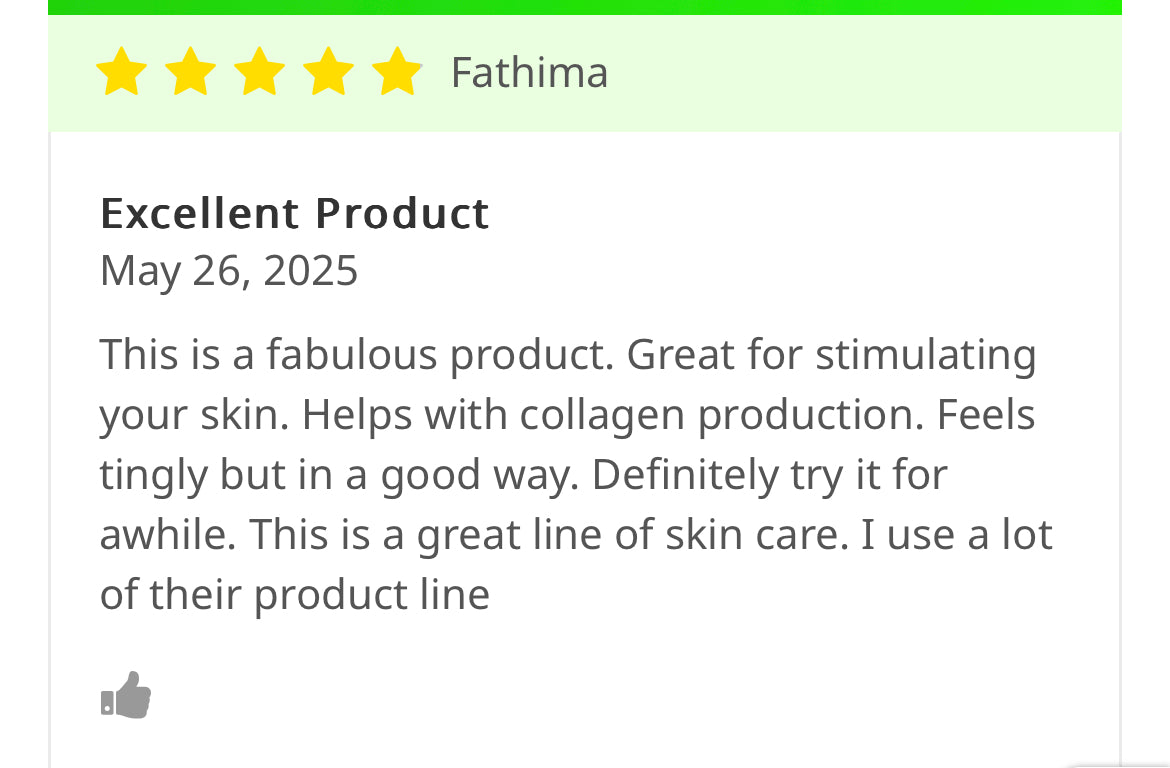Click empty area of light-green review header
This screenshot has width=1170, height=768.
point(860,73)
